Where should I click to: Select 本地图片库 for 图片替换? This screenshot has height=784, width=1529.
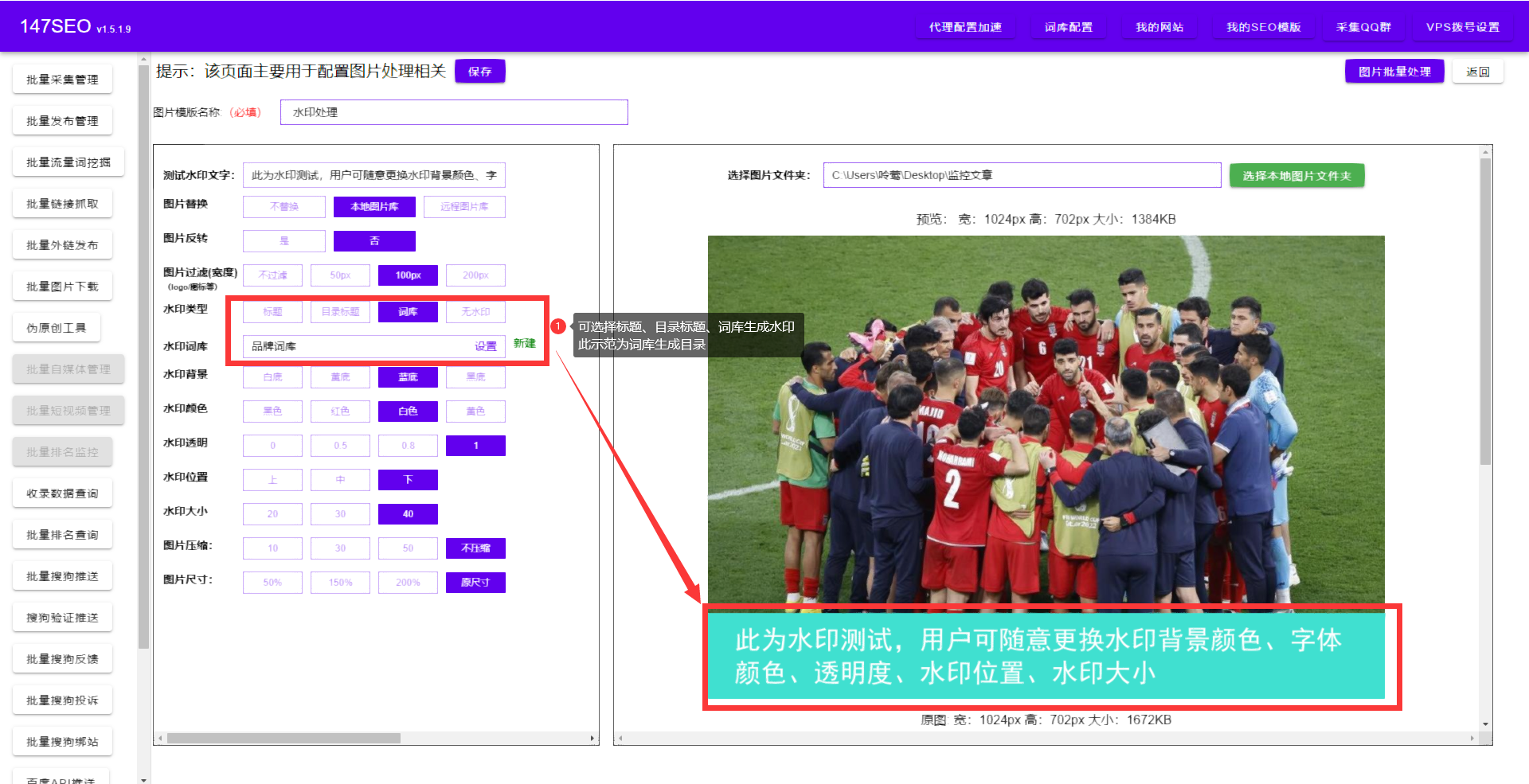click(374, 207)
